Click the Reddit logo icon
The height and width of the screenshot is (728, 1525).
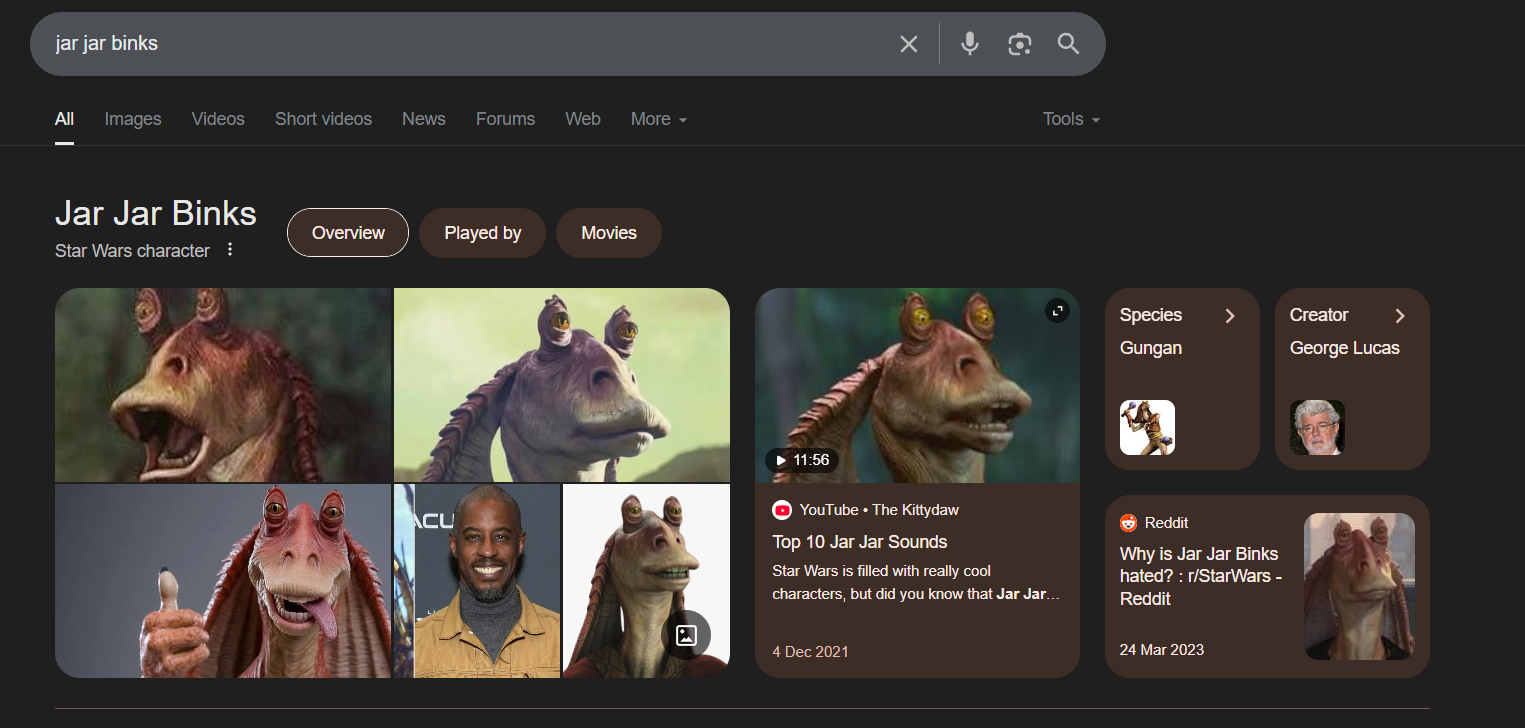point(1129,523)
